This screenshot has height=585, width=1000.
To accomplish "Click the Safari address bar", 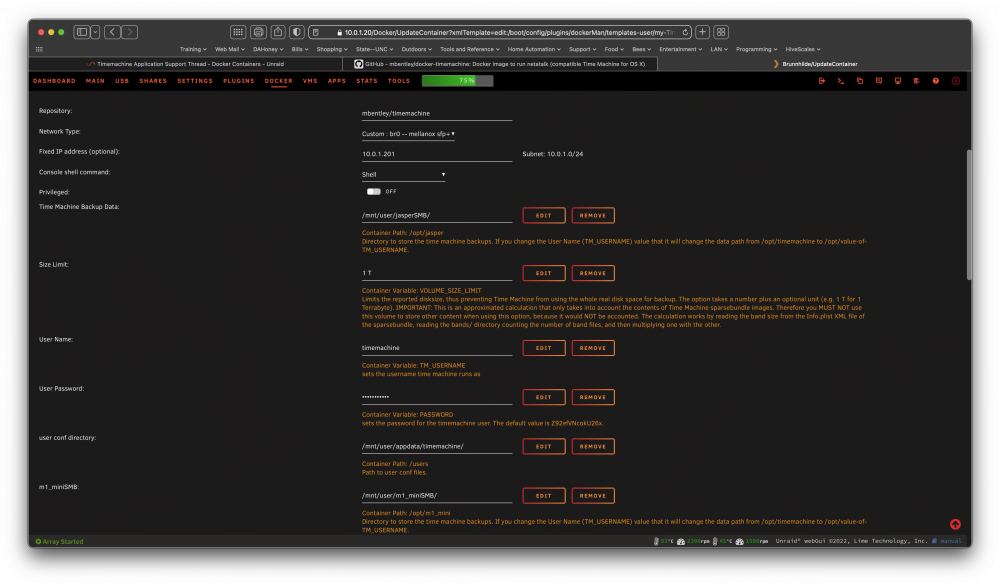I will tap(501, 32).
